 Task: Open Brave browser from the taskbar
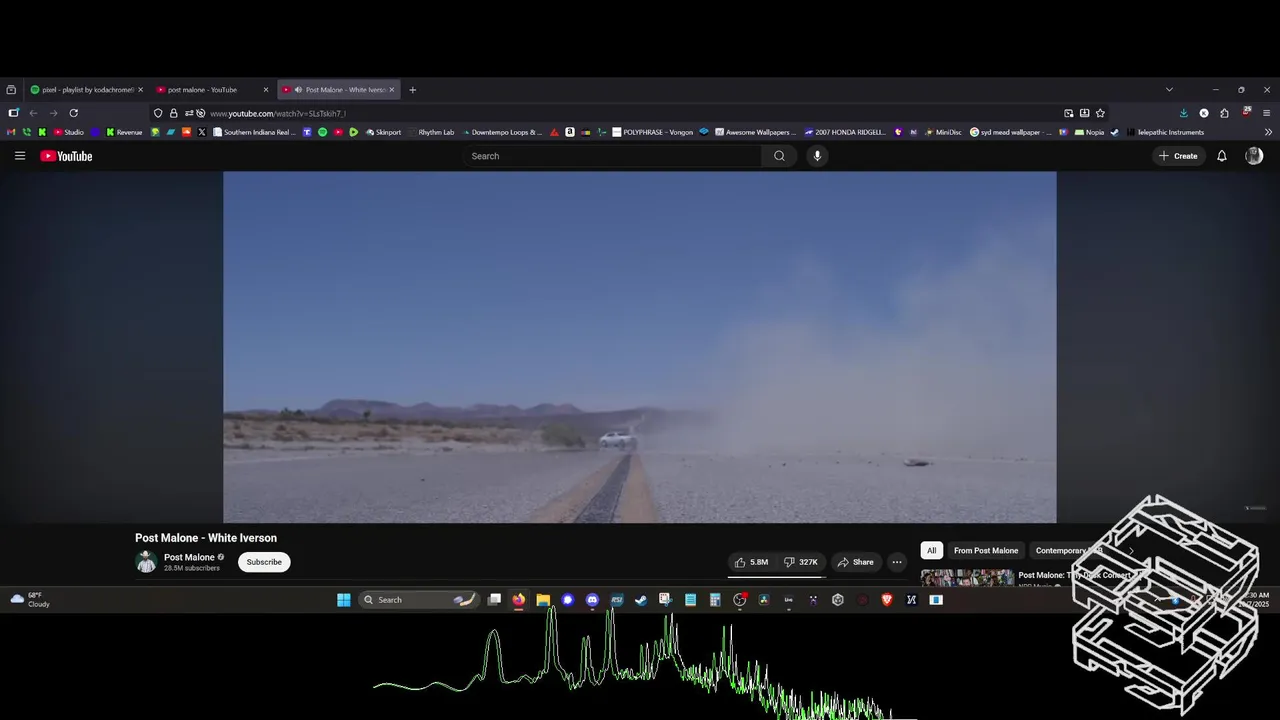tap(886, 600)
